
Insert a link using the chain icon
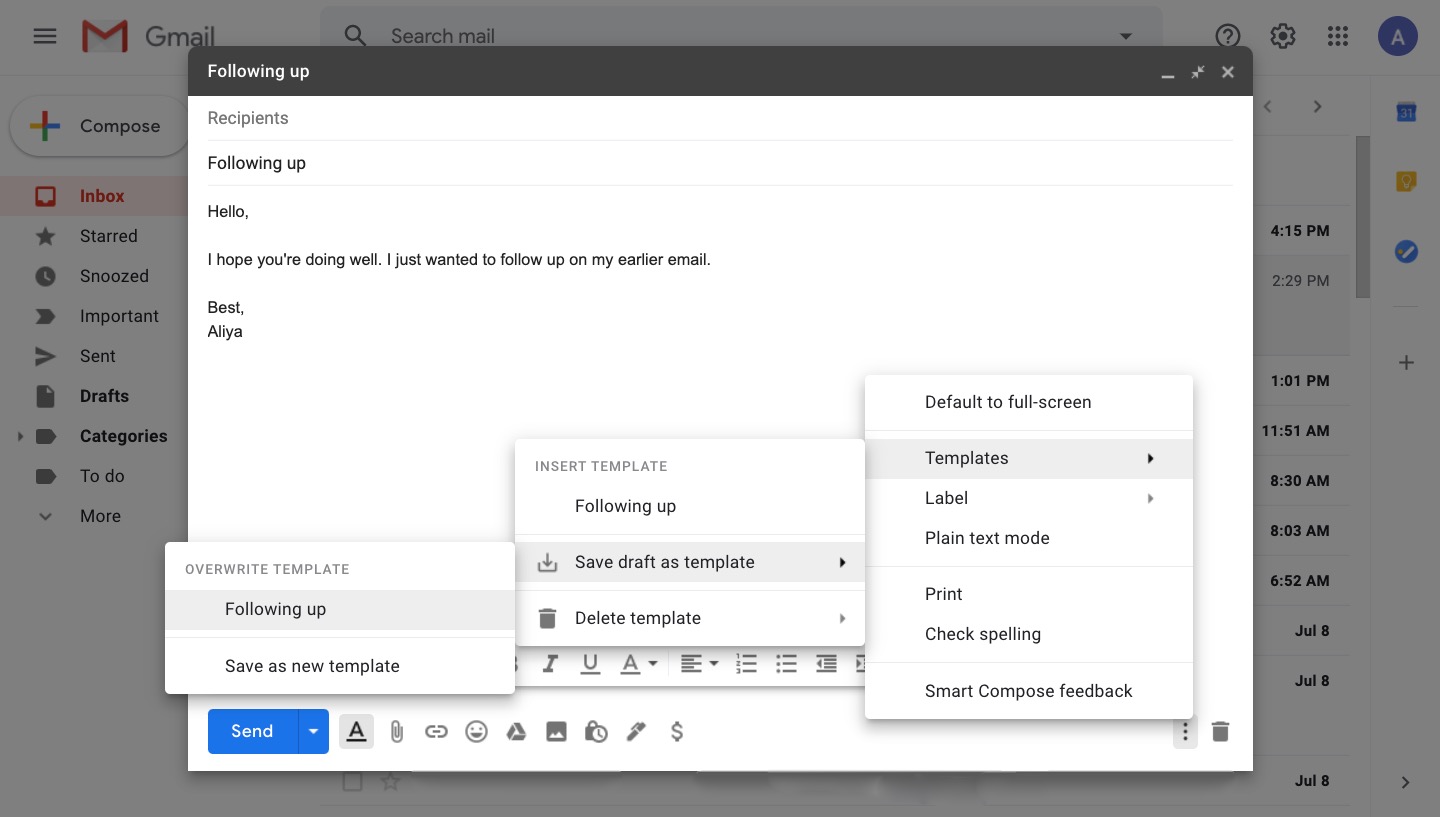point(436,732)
